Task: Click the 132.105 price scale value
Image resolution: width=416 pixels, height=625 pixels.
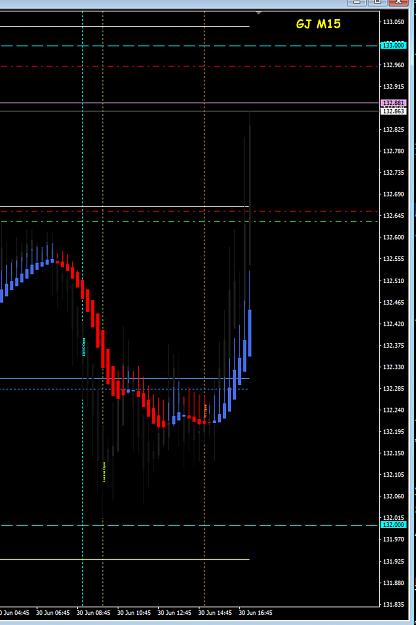Action: pos(393,474)
